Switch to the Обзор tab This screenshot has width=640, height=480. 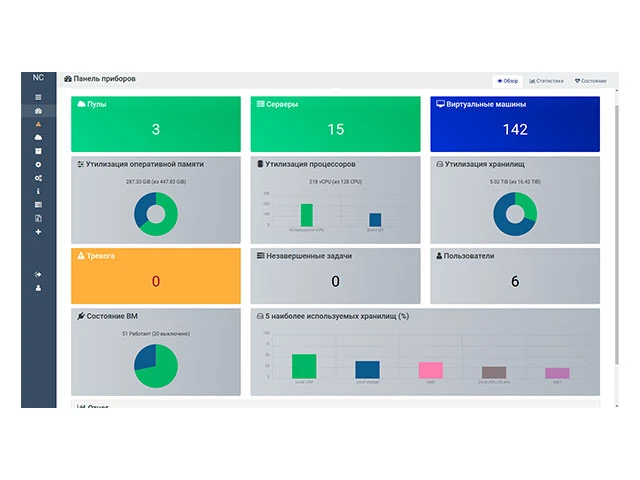point(507,80)
